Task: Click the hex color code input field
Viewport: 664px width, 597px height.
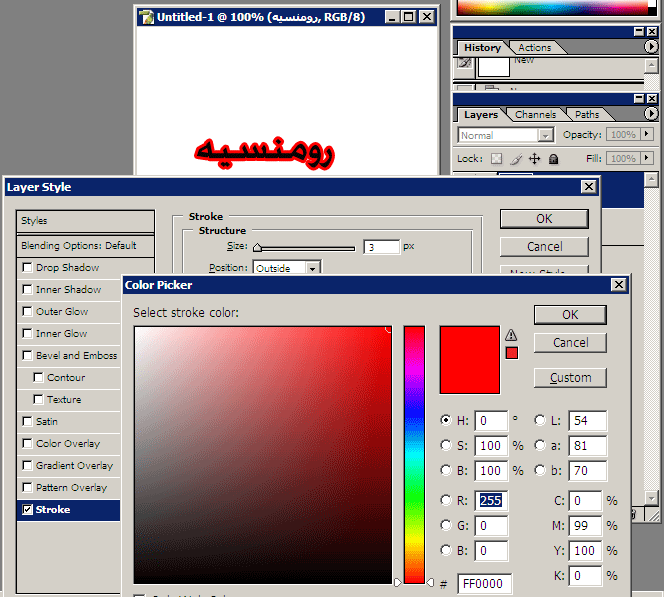Action: [x=485, y=583]
